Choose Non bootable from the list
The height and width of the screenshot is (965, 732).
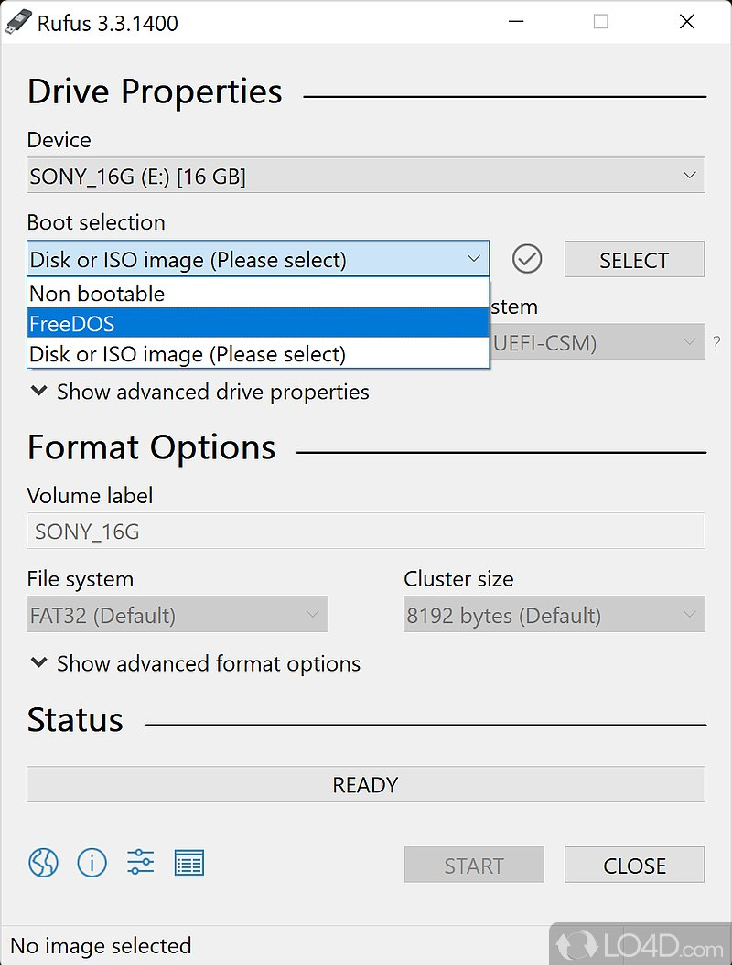(258, 293)
